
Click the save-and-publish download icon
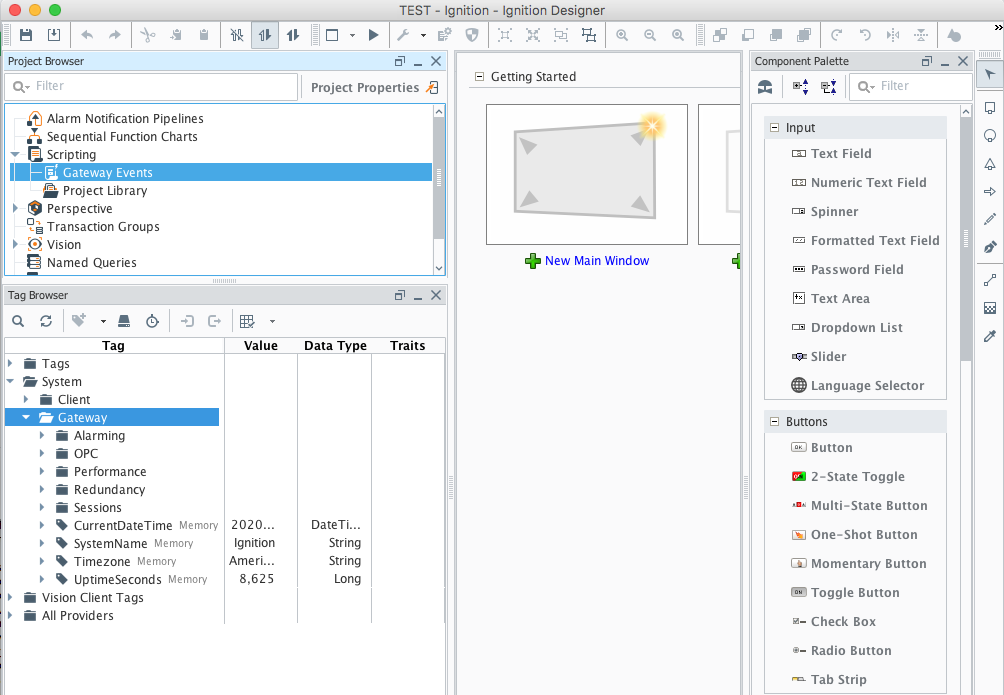click(x=54, y=35)
